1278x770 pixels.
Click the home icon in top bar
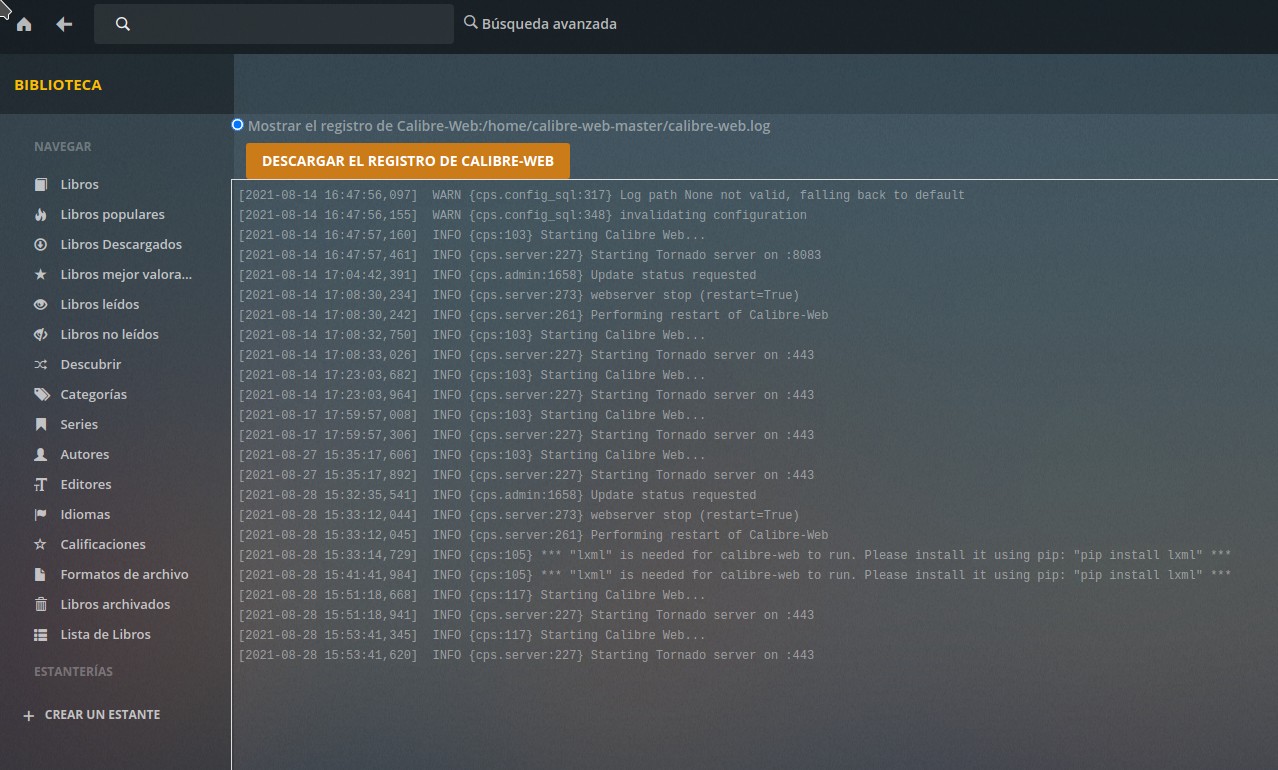24,24
